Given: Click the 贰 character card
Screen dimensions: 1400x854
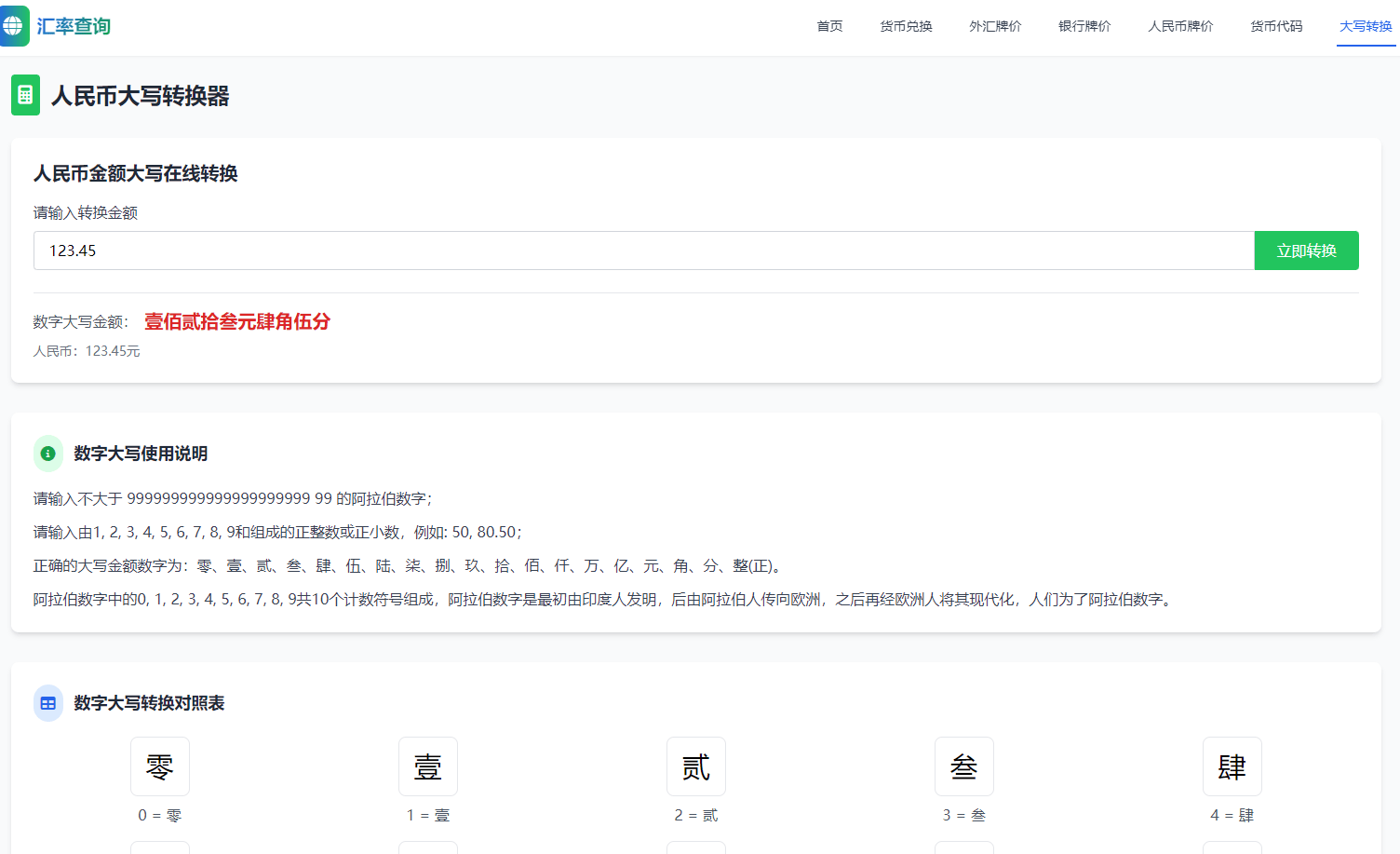Looking at the screenshot, I should [696, 766].
